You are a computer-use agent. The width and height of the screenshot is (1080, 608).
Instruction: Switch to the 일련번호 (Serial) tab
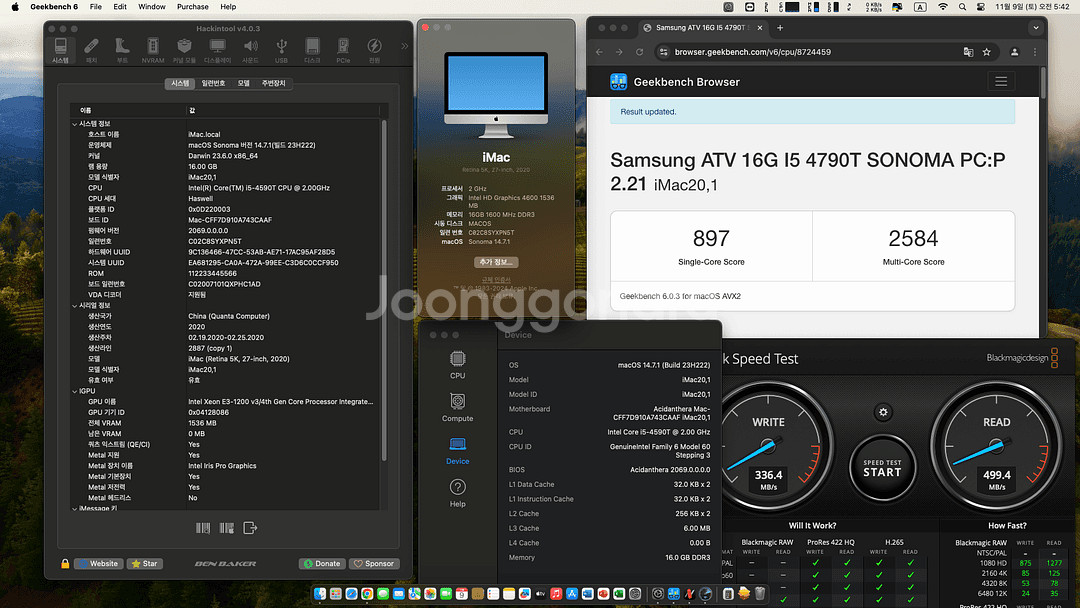(214, 83)
